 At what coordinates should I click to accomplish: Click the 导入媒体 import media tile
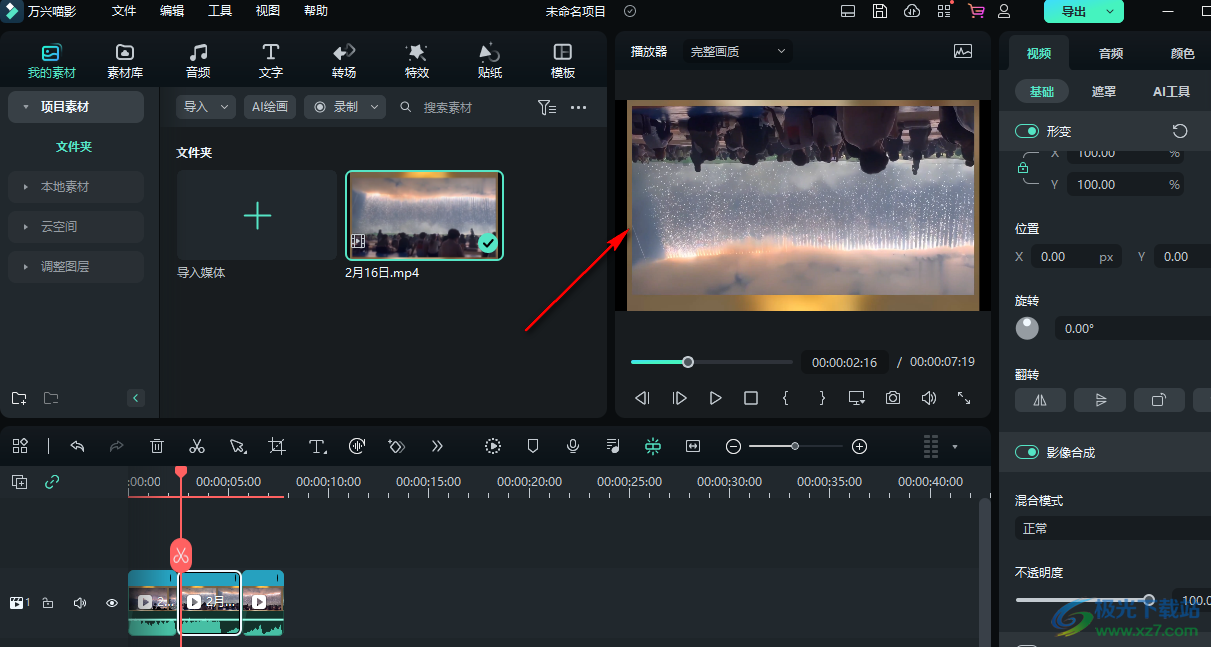(257, 215)
